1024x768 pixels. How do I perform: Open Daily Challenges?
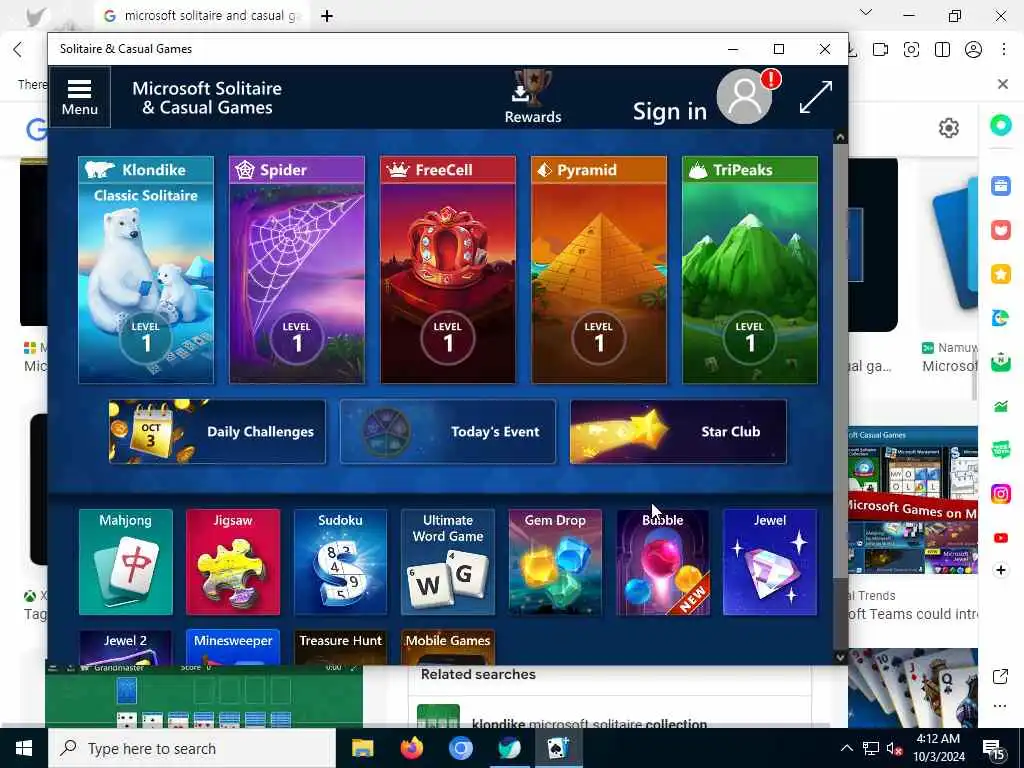217,432
